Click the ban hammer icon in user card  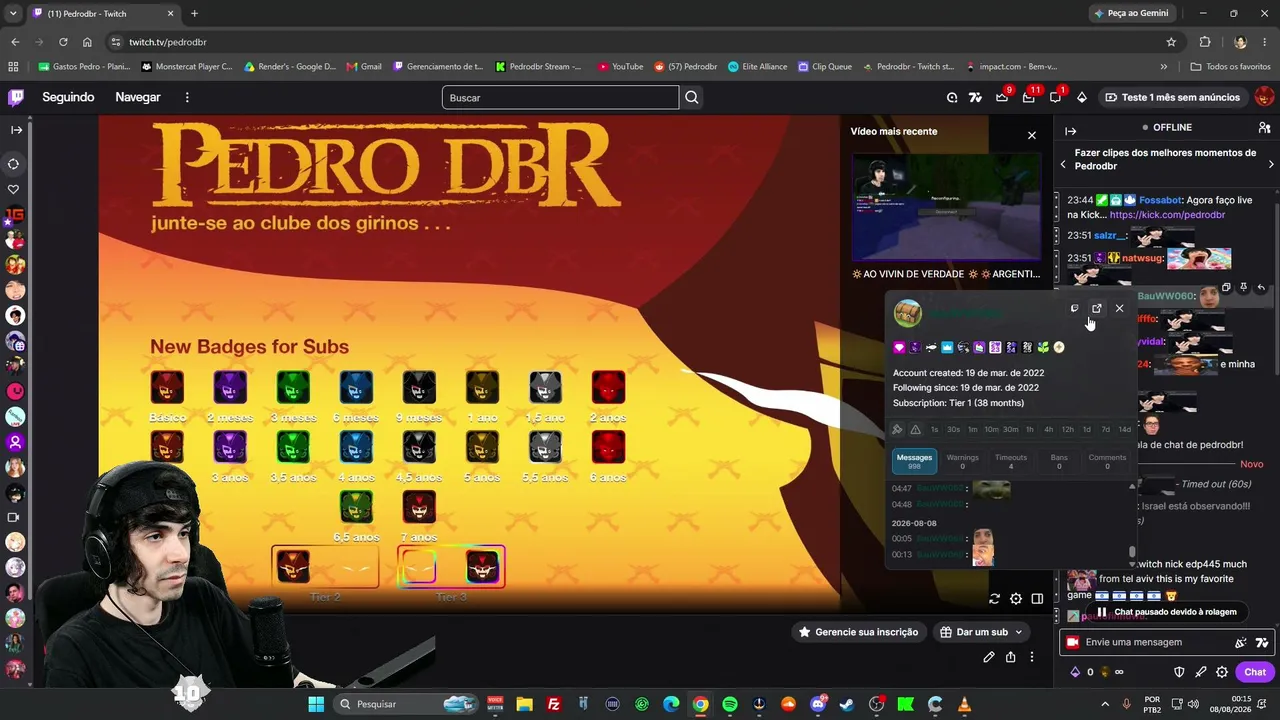point(897,430)
